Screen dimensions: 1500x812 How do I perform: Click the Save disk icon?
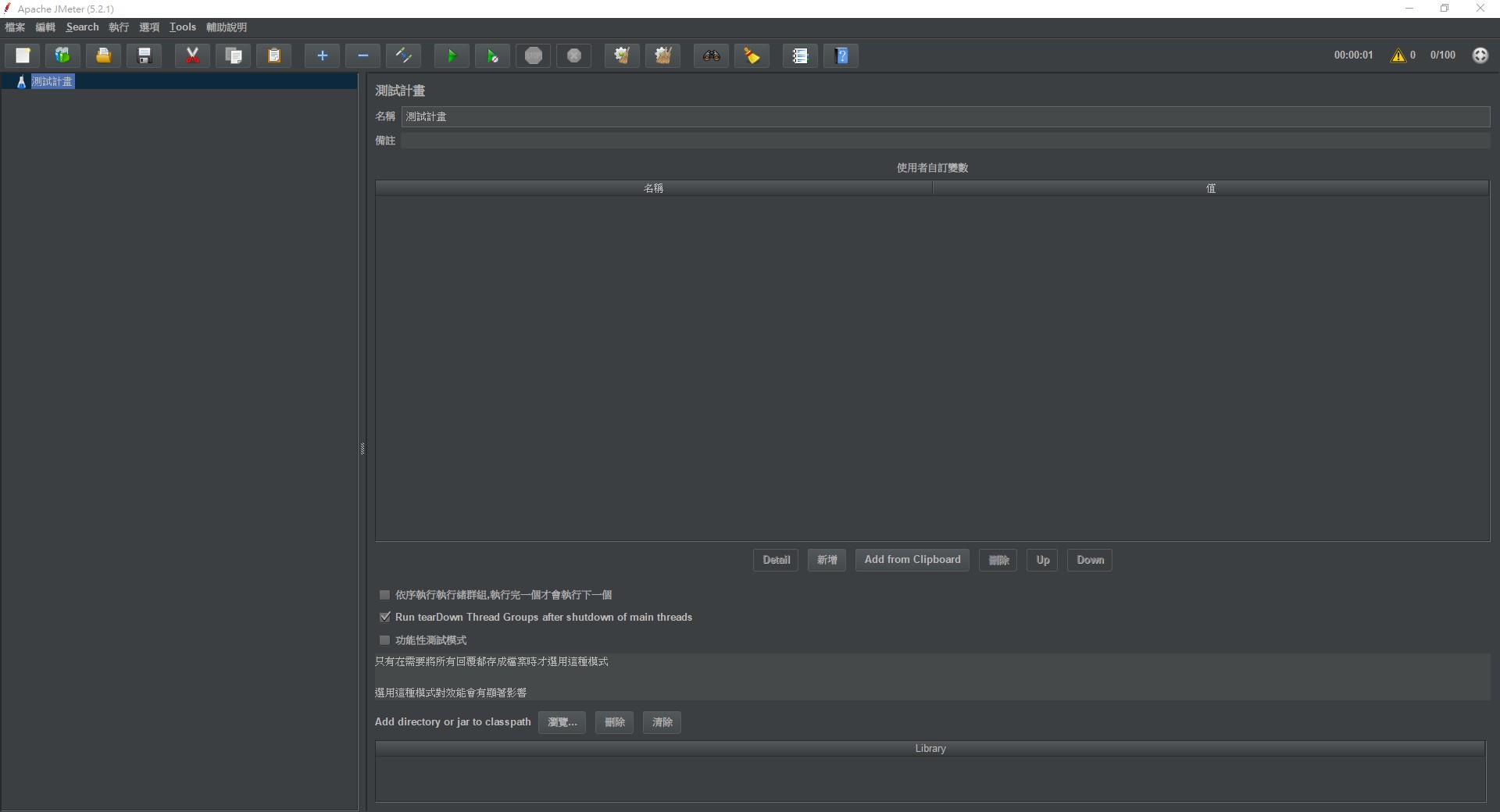tap(145, 55)
